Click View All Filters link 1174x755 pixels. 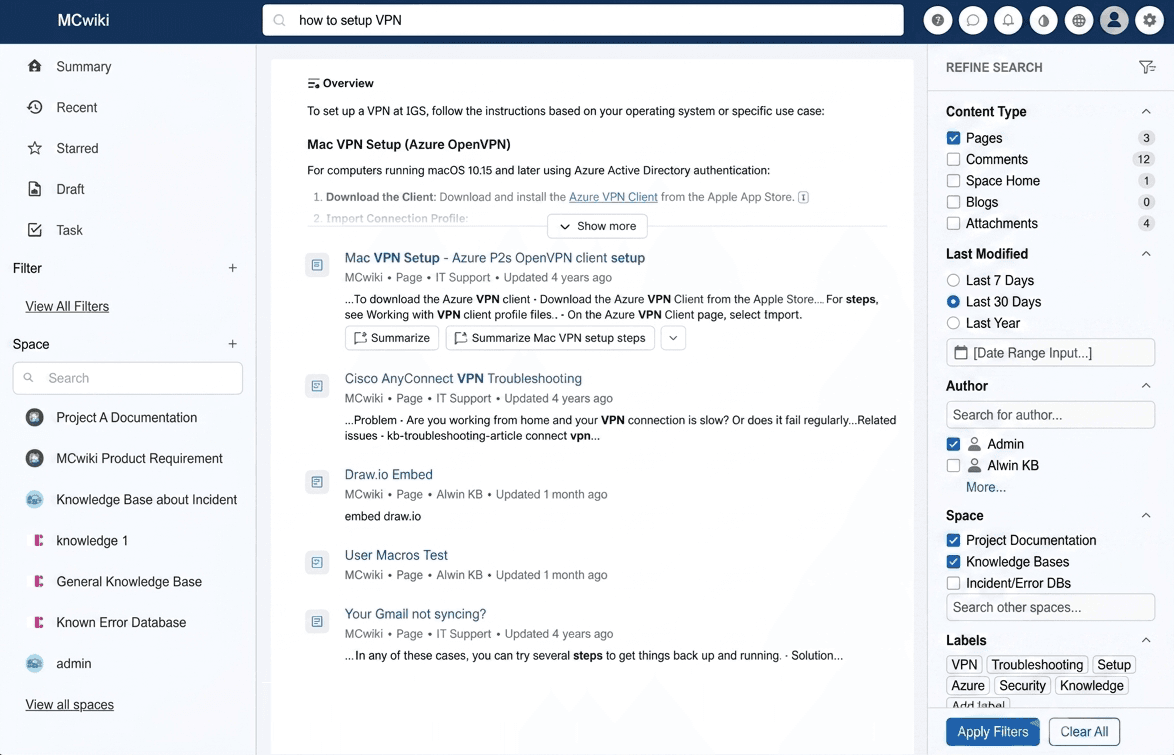[67, 306]
